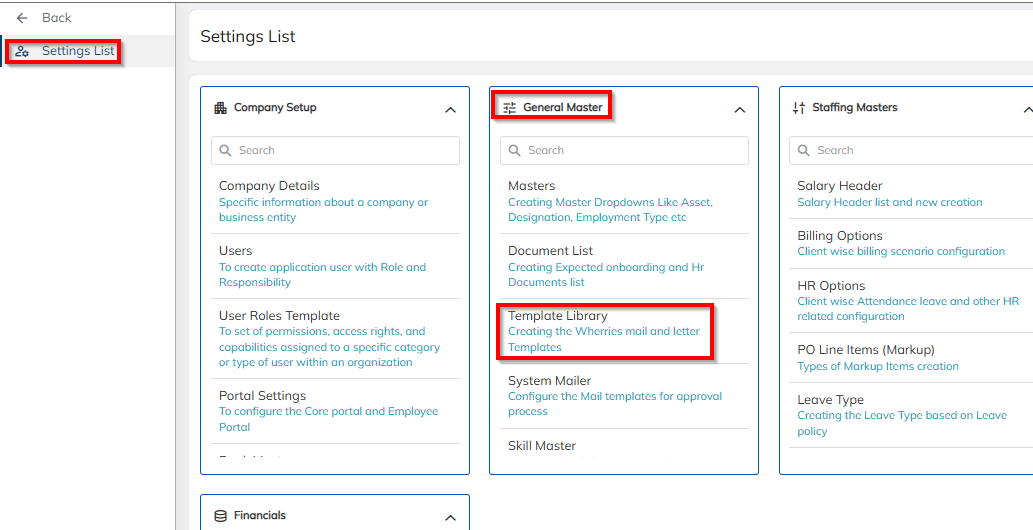This screenshot has width=1033, height=530.
Task: Click the Company Setup building icon
Action: click(x=221, y=108)
